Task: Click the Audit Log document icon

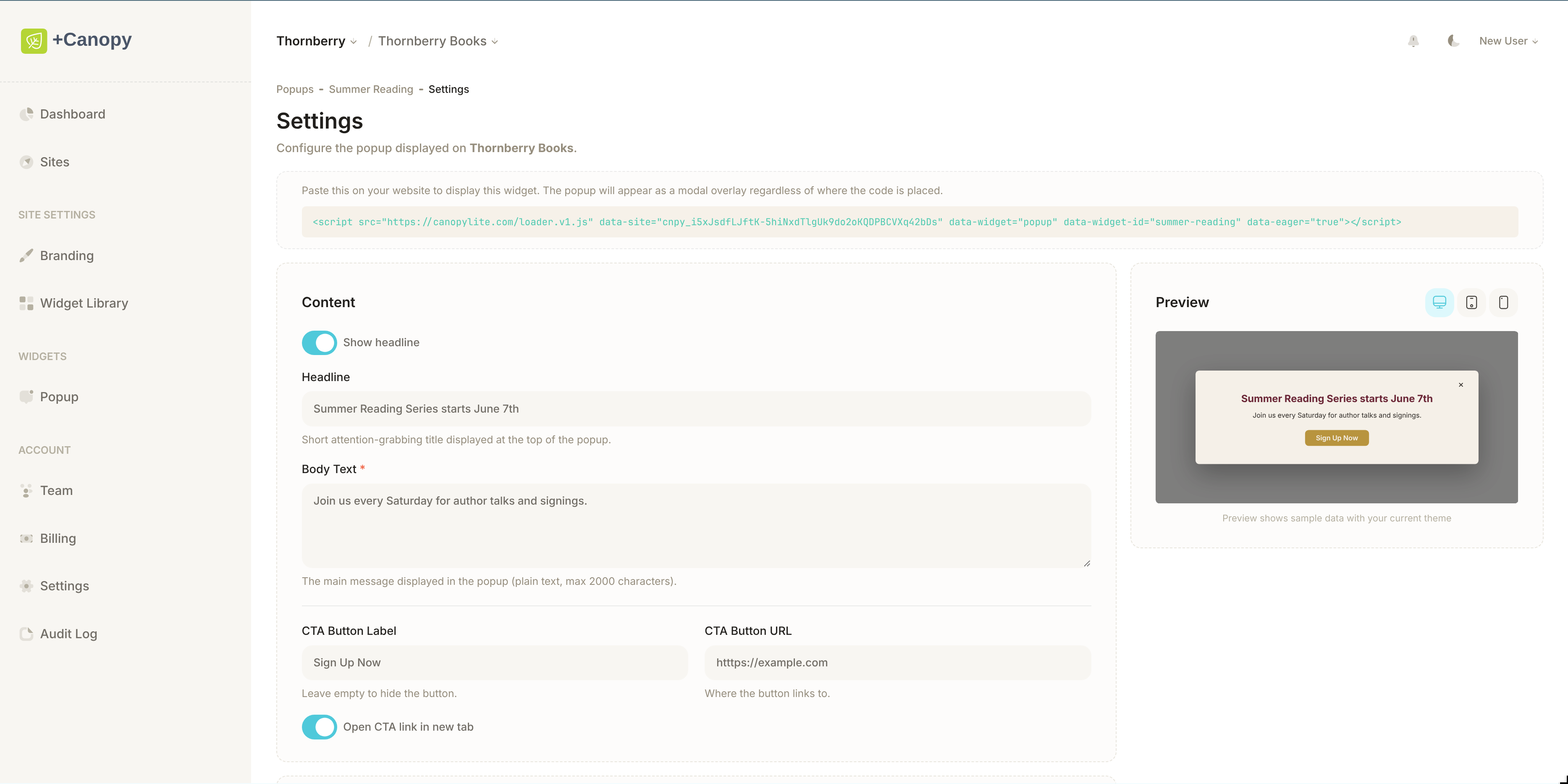Action: [26, 634]
